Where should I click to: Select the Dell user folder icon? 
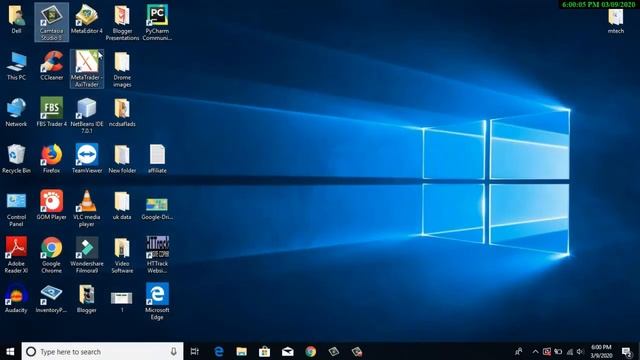click(16, 19)
